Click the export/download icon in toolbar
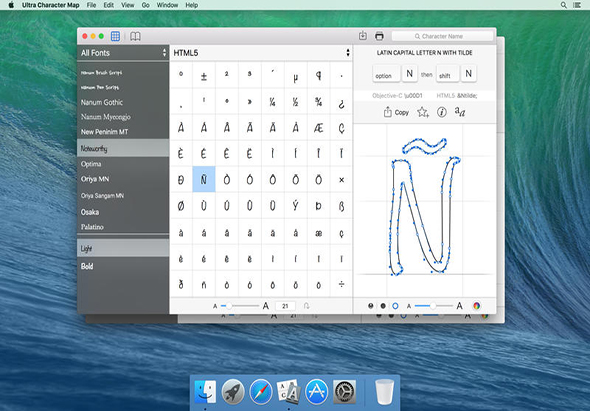590x411 pixels. click(x=363, y=36)
